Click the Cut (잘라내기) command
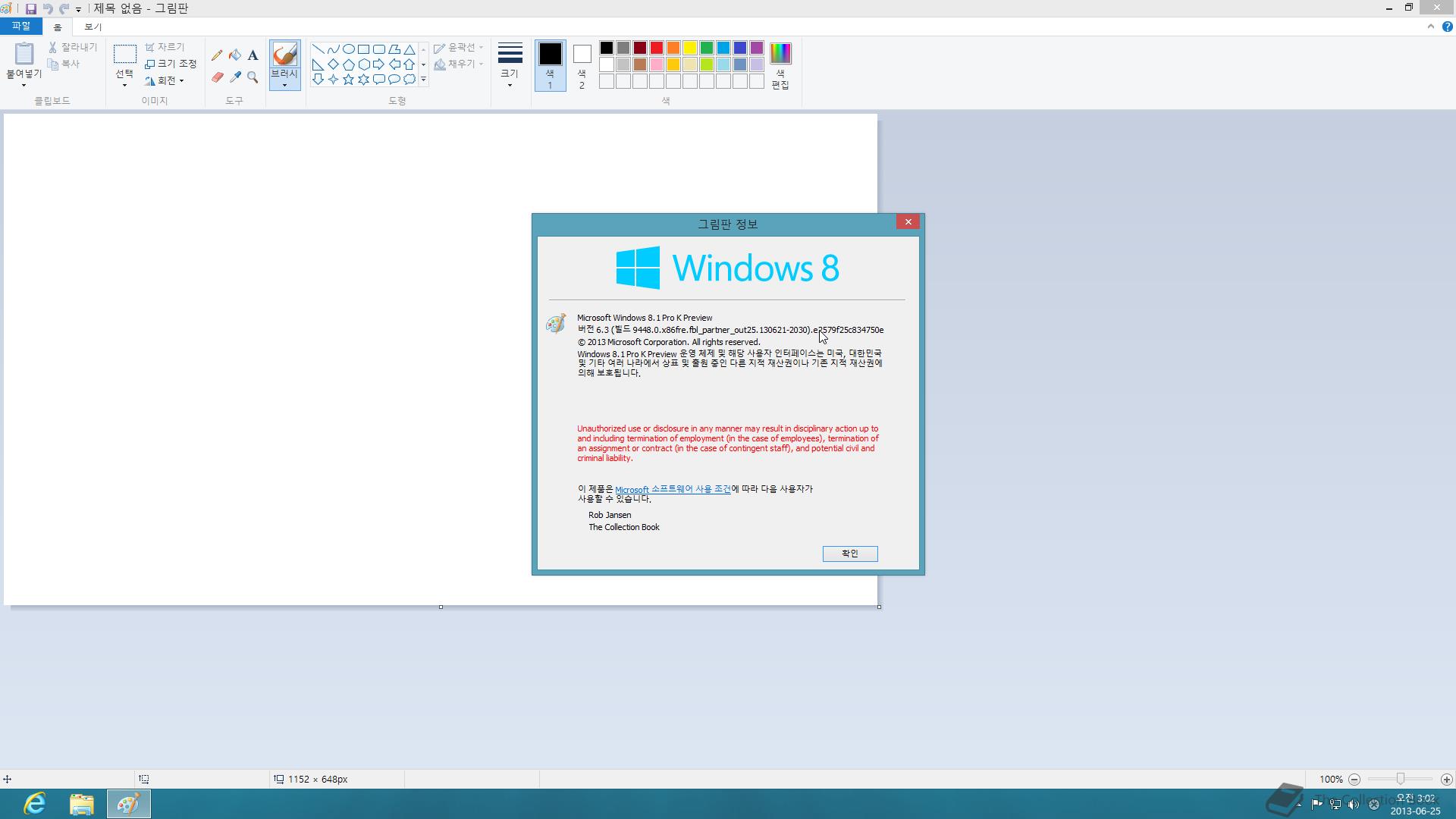The width and height of the screenshot is (1456, 819). (73, 47)
